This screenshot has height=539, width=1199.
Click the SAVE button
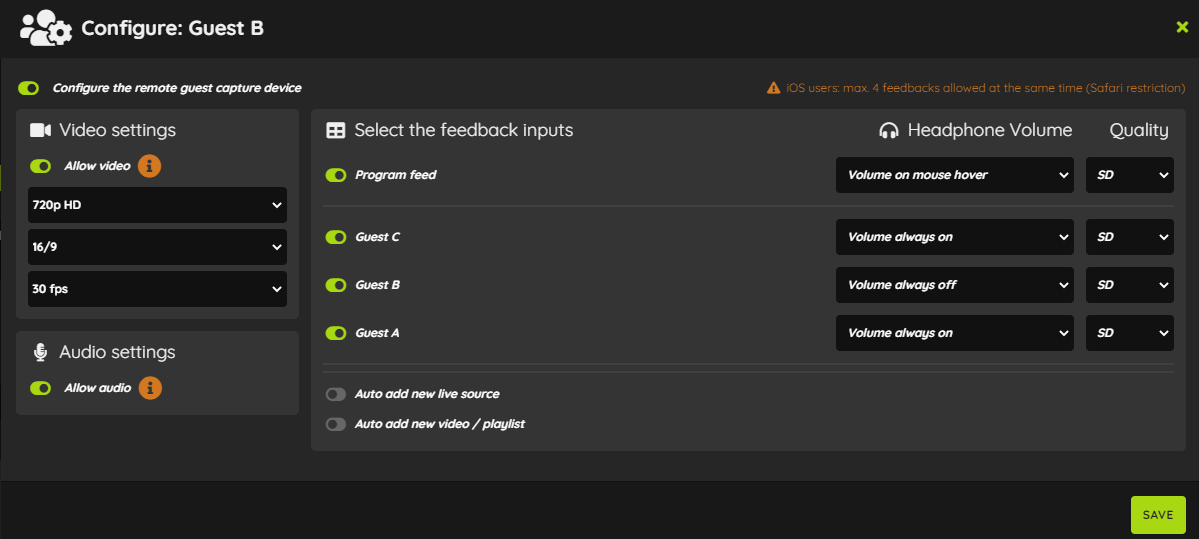pos(1158,515)
